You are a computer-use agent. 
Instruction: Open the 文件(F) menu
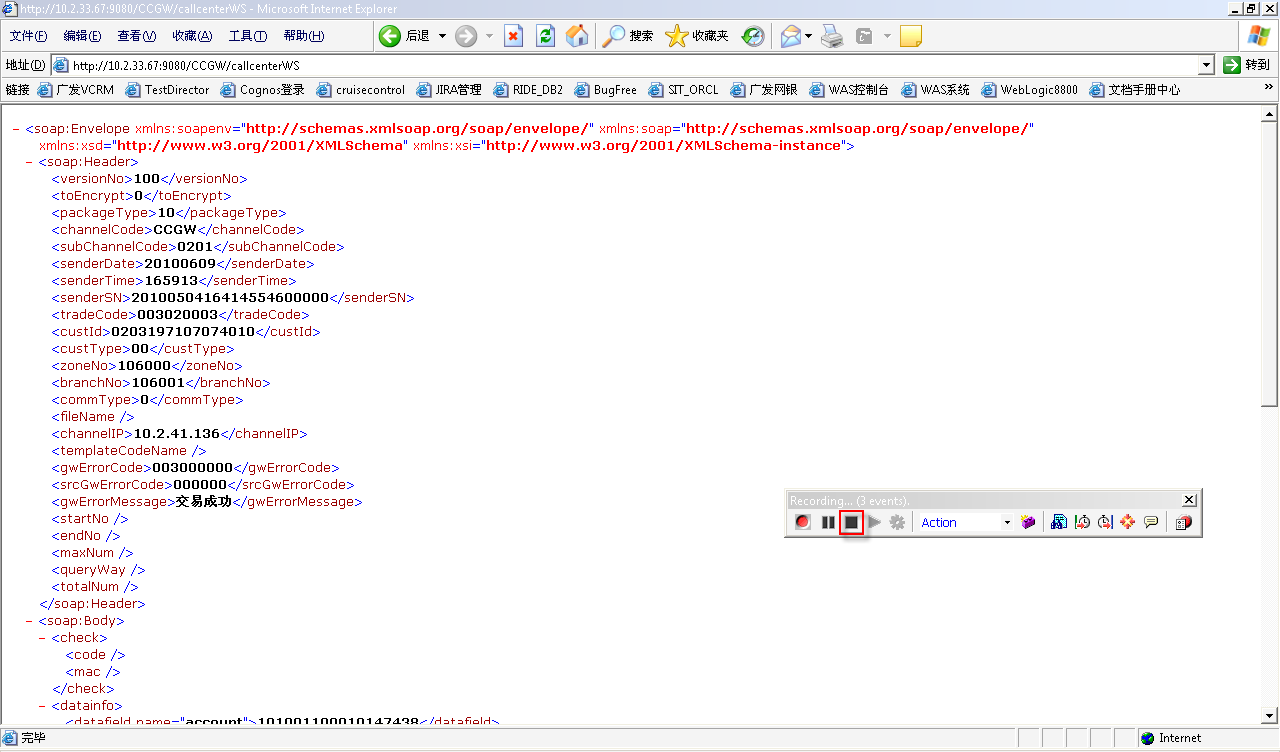28,36
